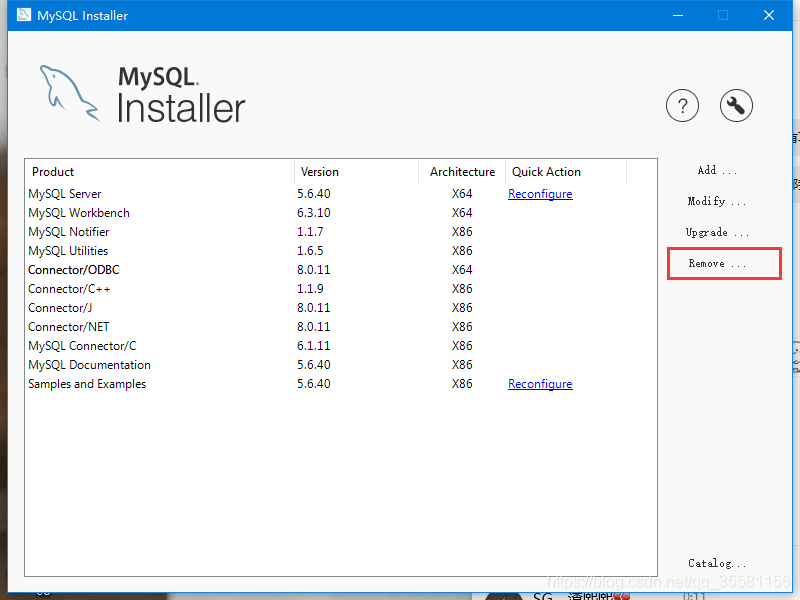Image resolution: width=800 pixels, height=600 pixels.
Task: Click the Upgrade ... button
Action: coord(717,233)
